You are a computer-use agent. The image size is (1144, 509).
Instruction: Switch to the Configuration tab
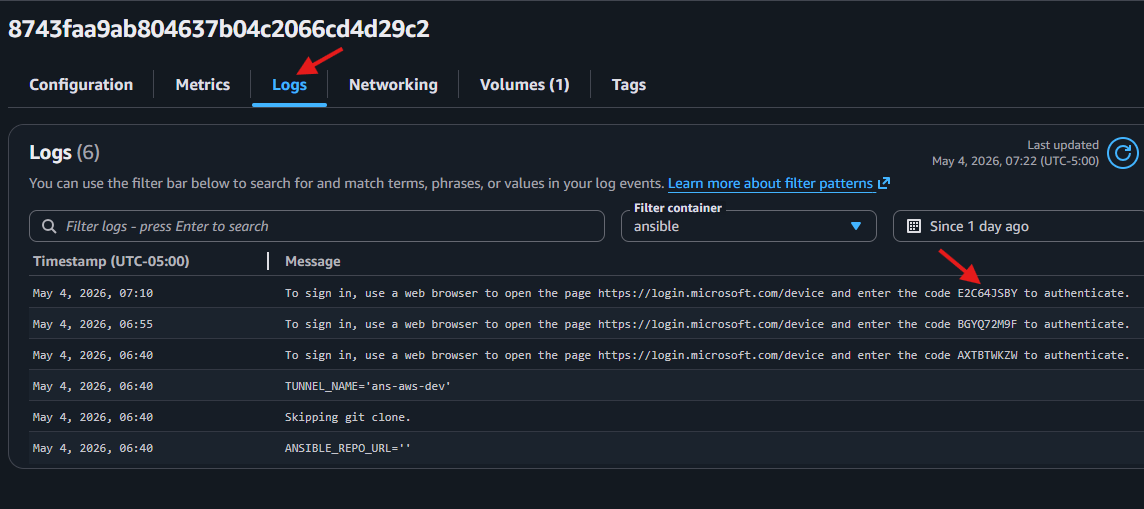coord(81,85)
